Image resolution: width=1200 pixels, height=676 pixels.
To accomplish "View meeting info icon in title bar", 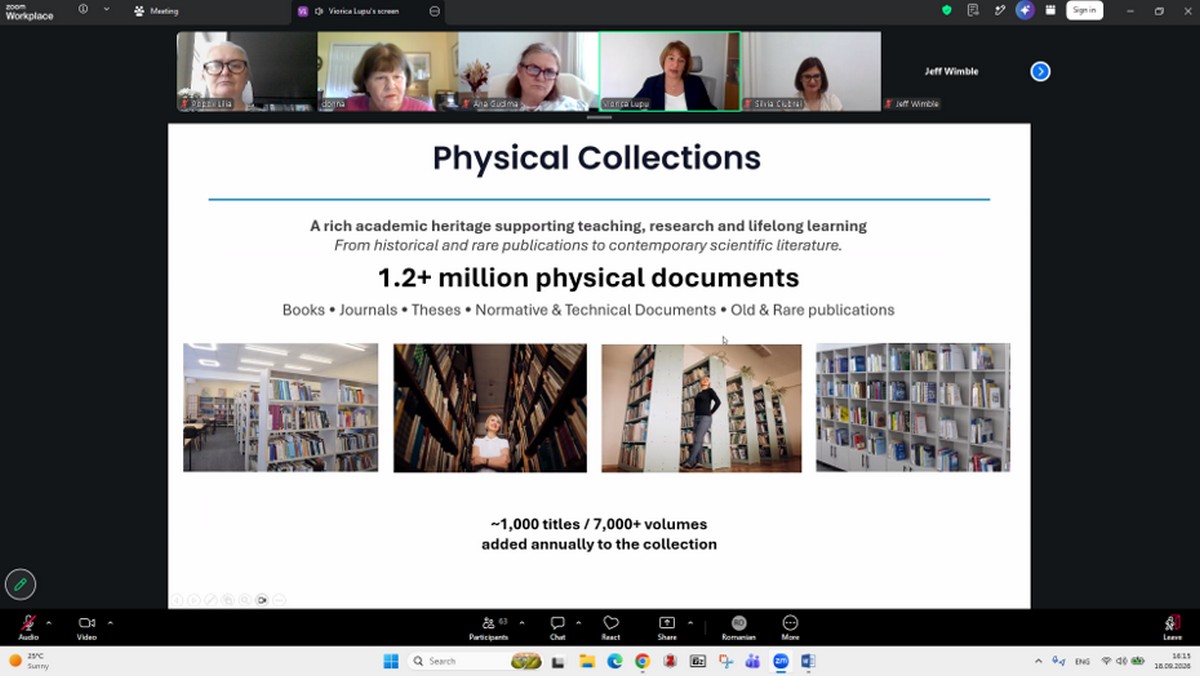I will [83, 10].
